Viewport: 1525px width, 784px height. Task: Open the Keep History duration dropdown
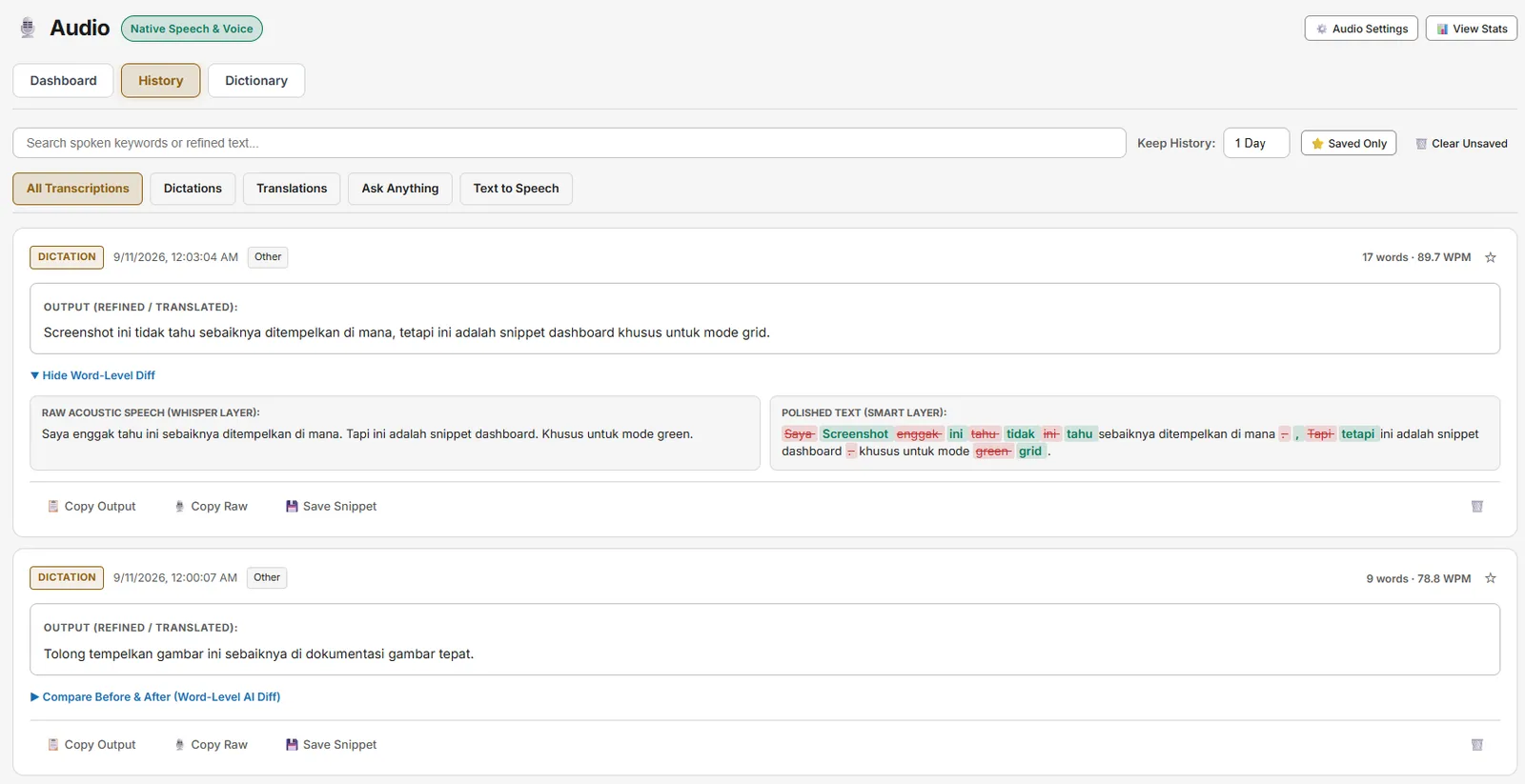click(1256, 143)
